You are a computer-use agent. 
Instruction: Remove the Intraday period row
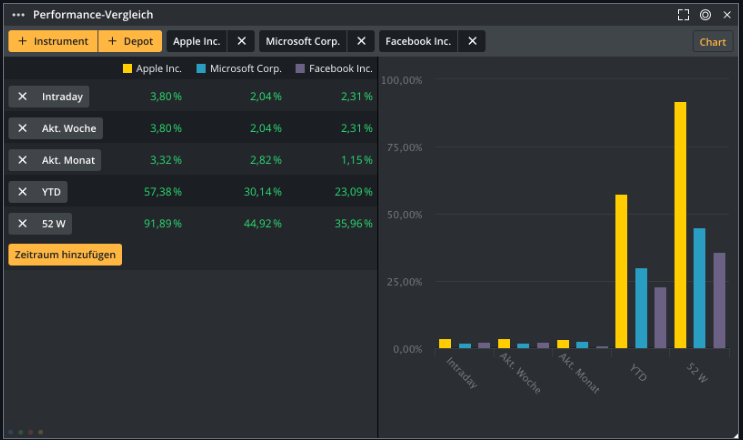click(22, 97)
